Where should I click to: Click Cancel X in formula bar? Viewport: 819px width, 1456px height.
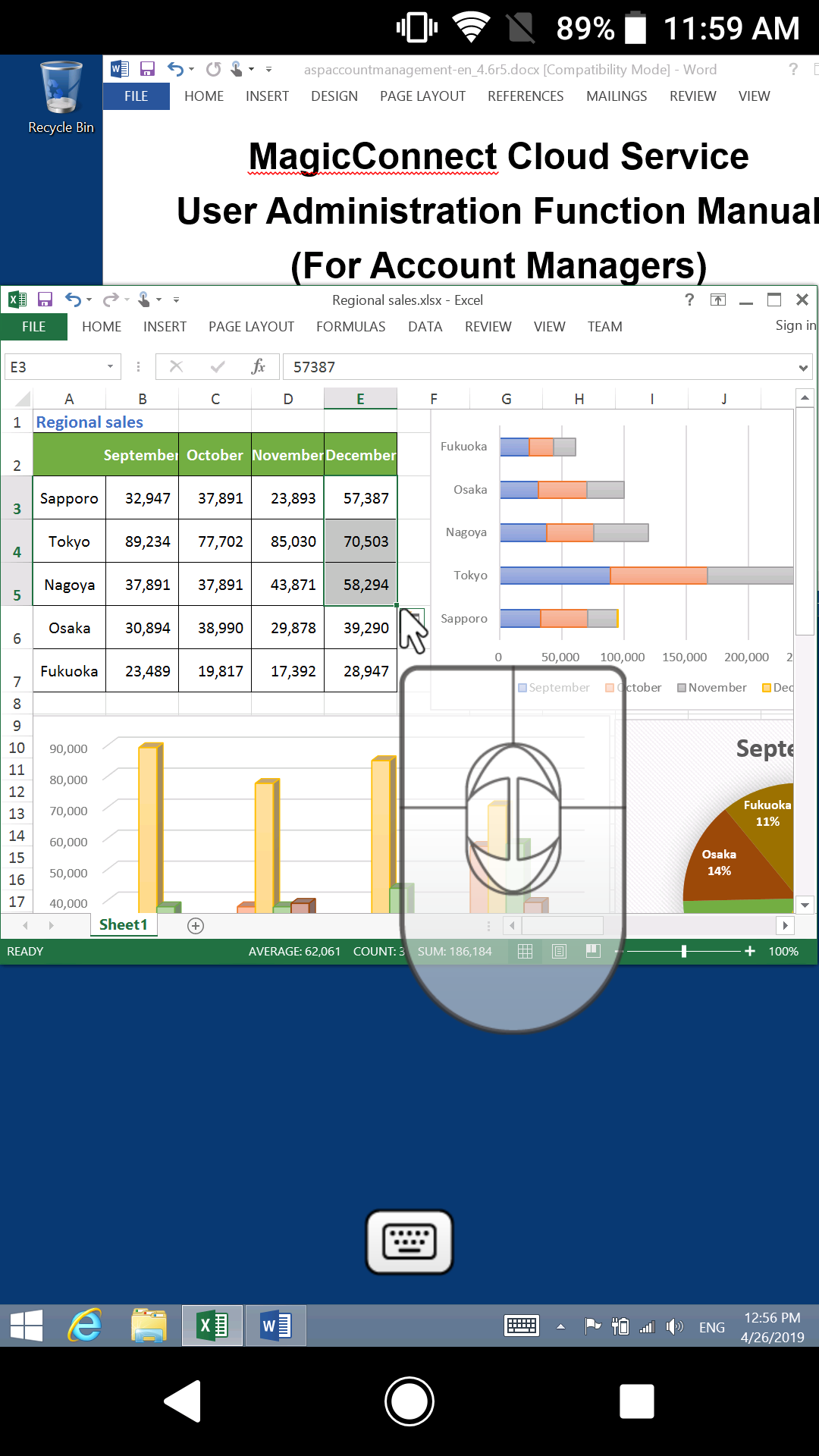click(x=176, y=367)
